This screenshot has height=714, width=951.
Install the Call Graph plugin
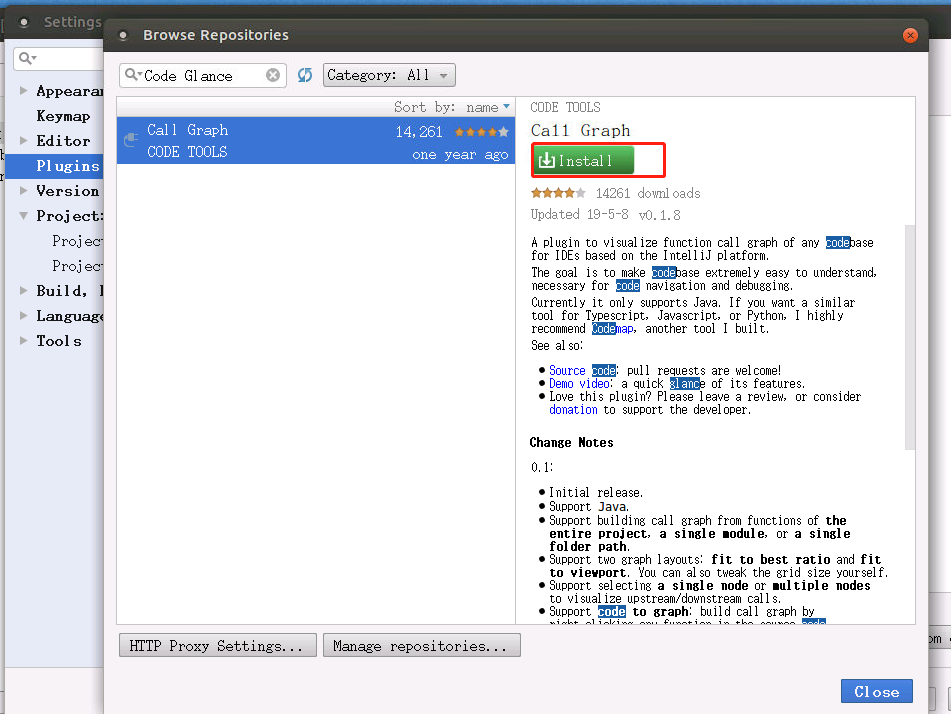tap(583, 160)
